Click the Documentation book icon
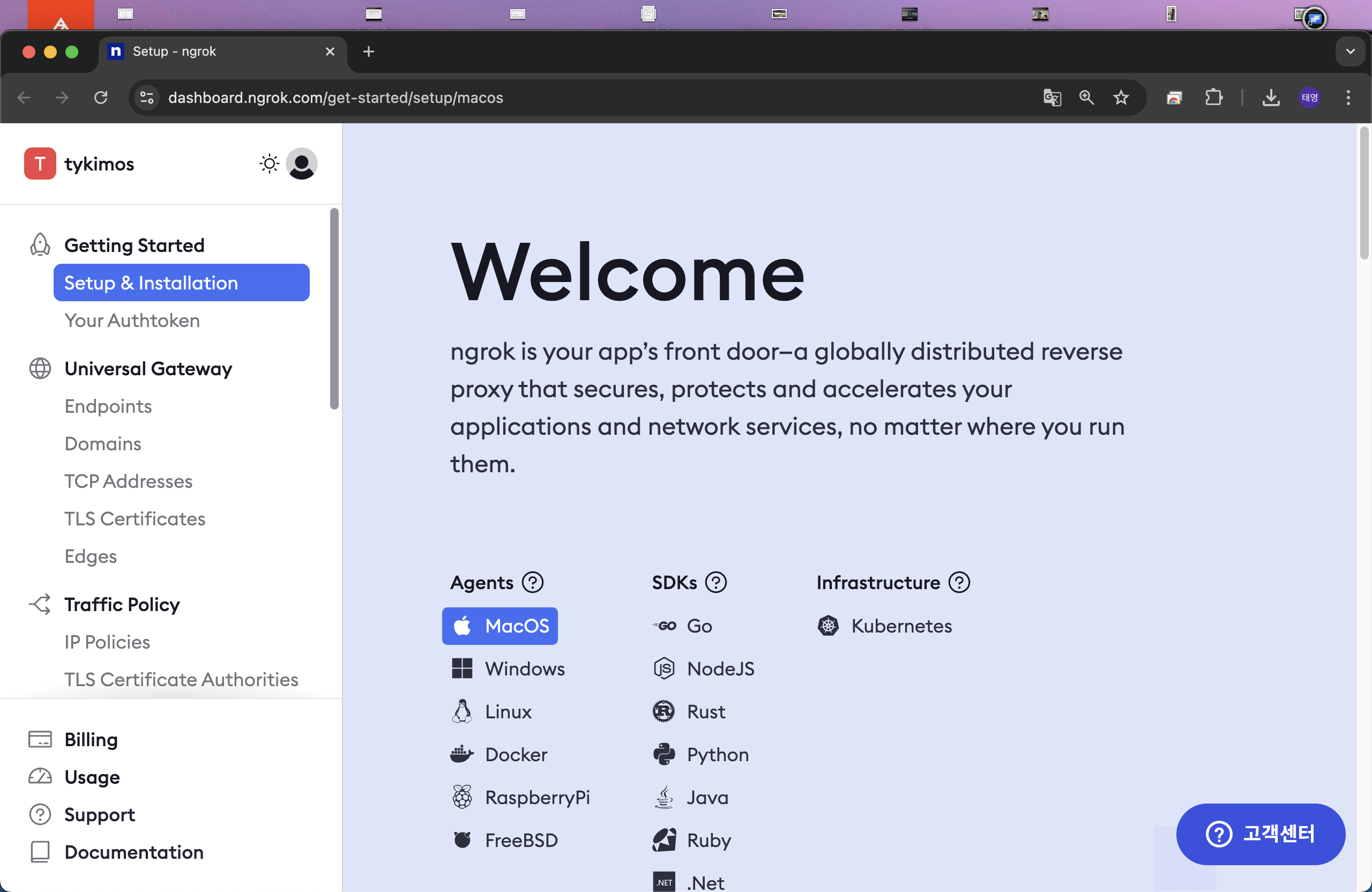 pyautogui.click(x=40, y=852)
